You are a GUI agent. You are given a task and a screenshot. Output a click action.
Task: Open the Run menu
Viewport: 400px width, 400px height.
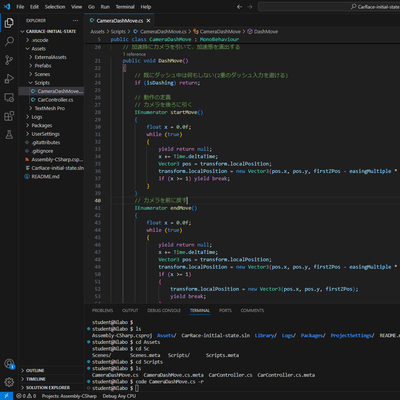pos(105,7)
